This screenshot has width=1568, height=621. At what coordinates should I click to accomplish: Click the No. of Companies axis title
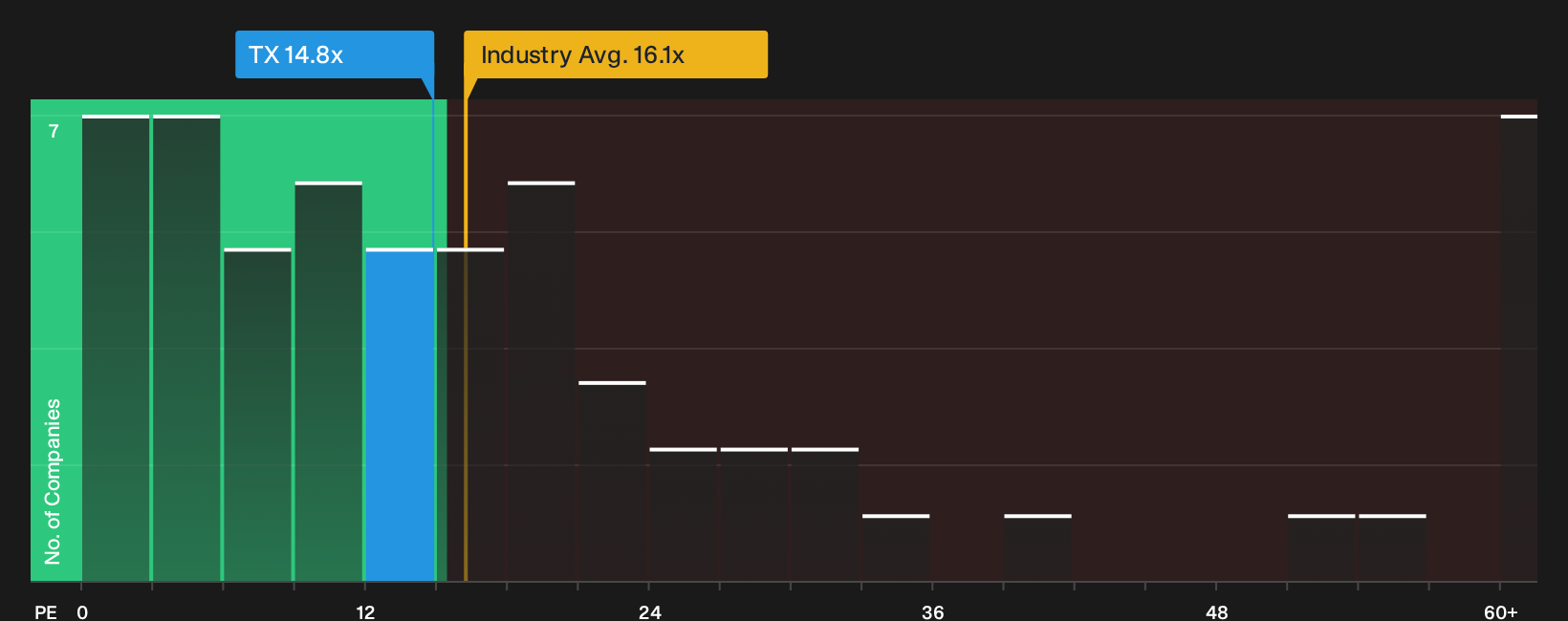(53, 482)
